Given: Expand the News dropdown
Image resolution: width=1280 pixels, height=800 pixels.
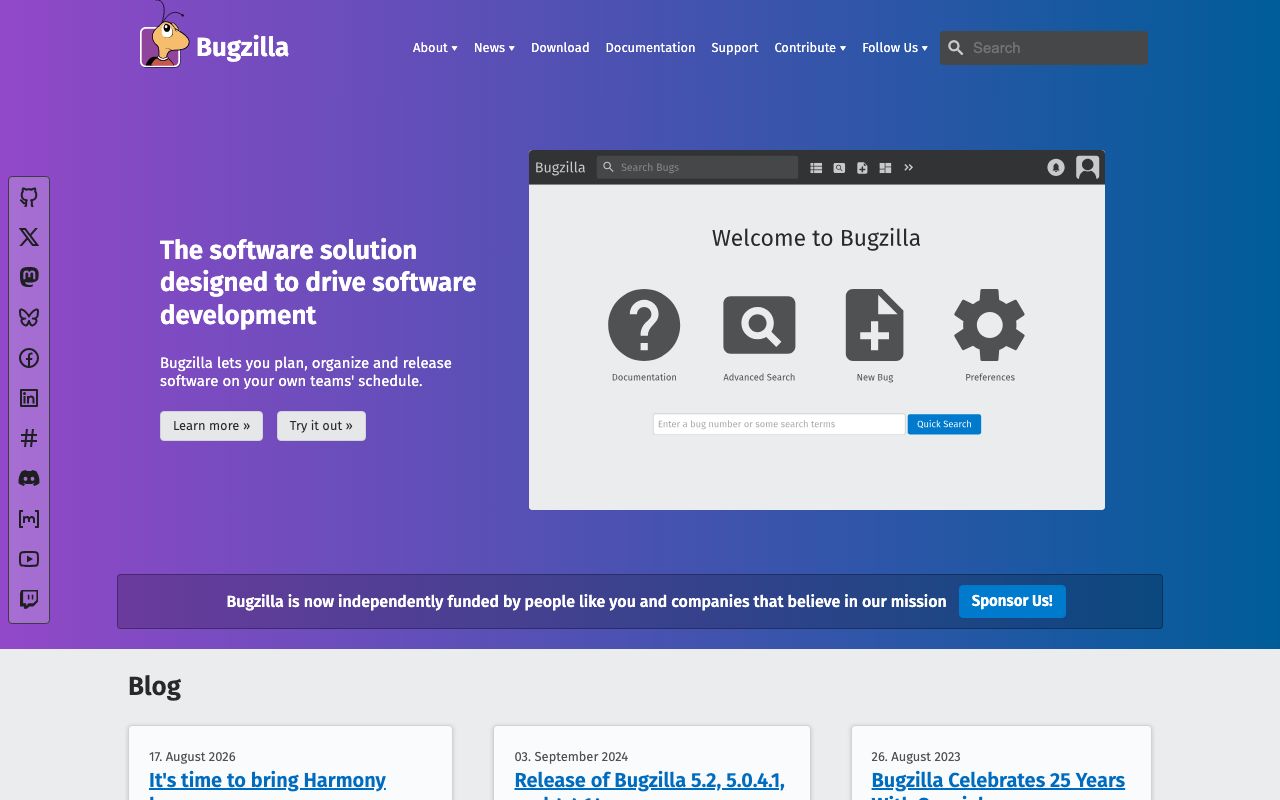Looking at the screenshot, I should pos(494,48).
